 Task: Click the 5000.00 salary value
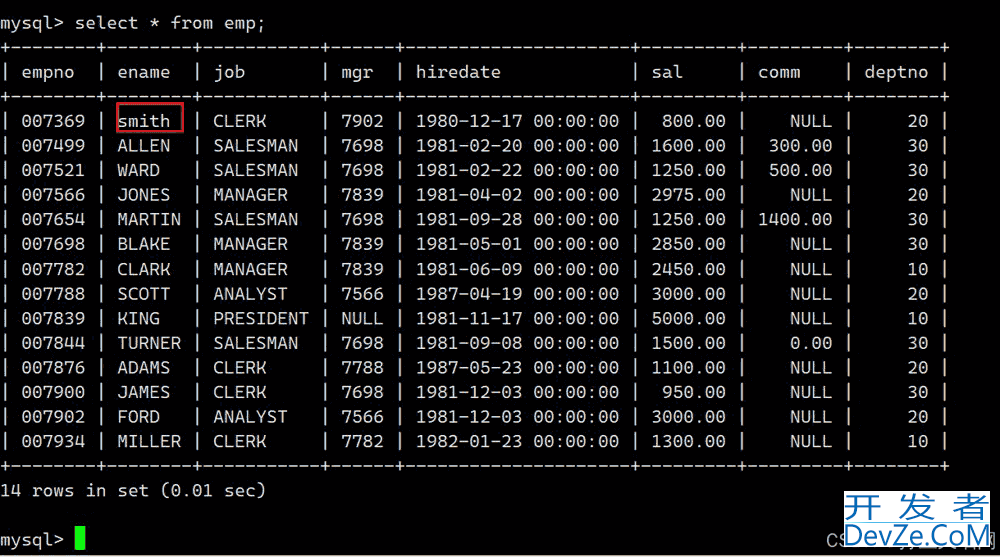pyautogui.click(x=688, y=318)
